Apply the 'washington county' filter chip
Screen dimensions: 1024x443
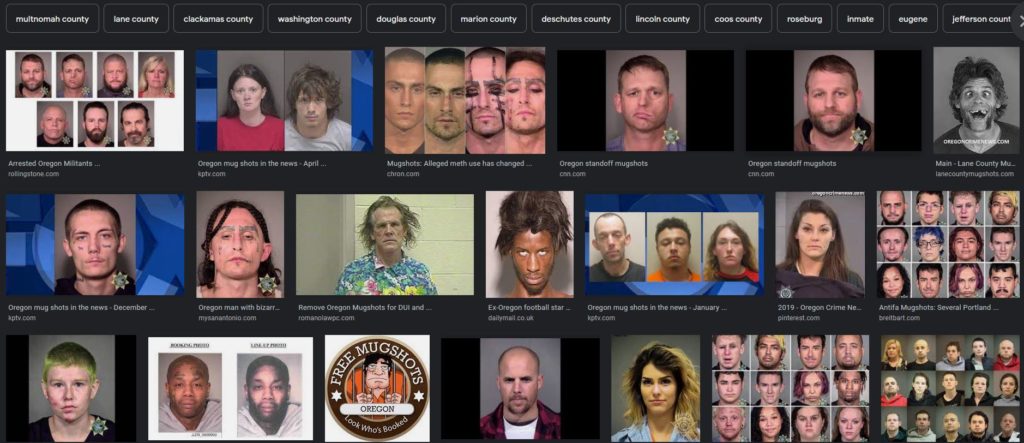[x=313, y=19]
